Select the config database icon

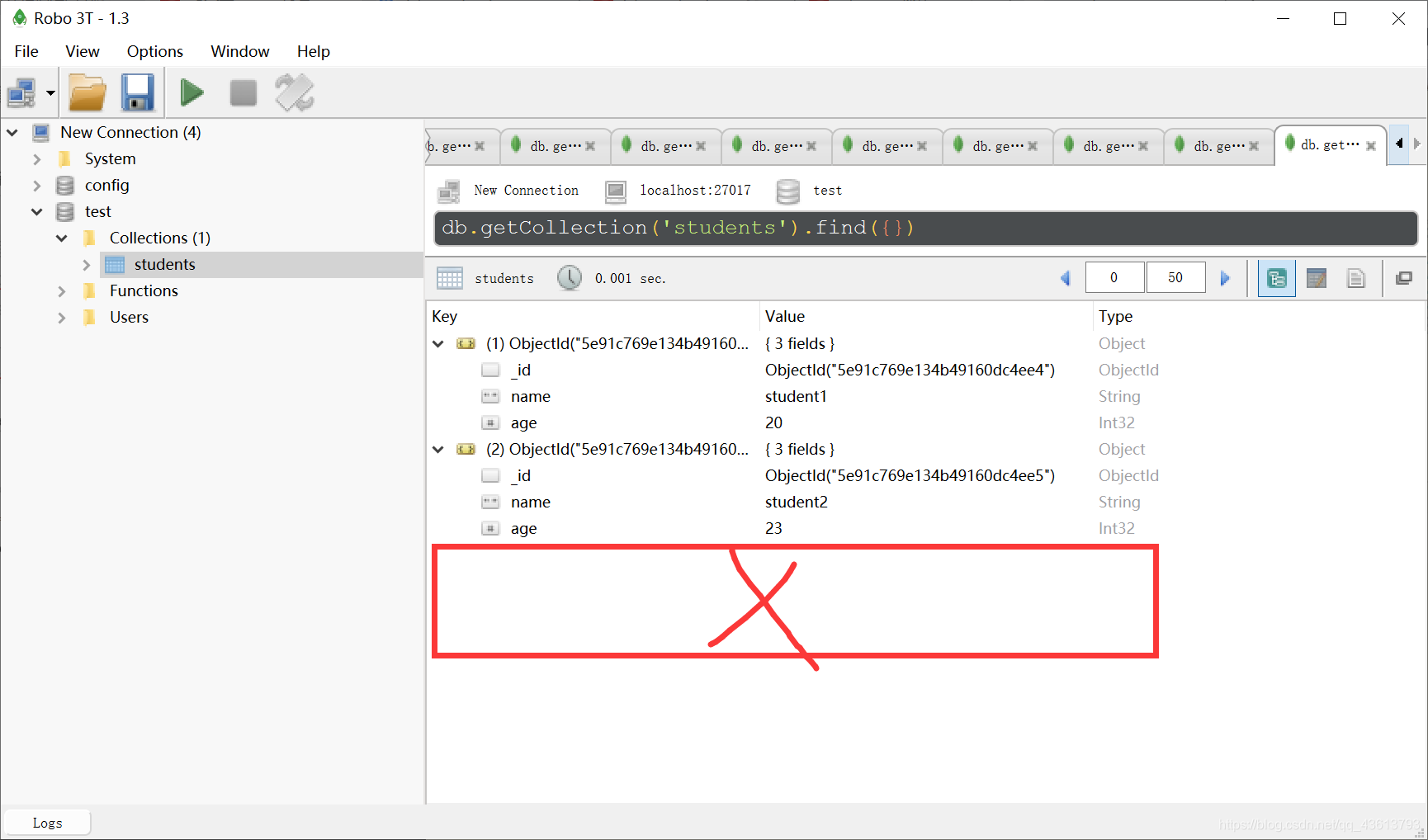click(65, 185)
